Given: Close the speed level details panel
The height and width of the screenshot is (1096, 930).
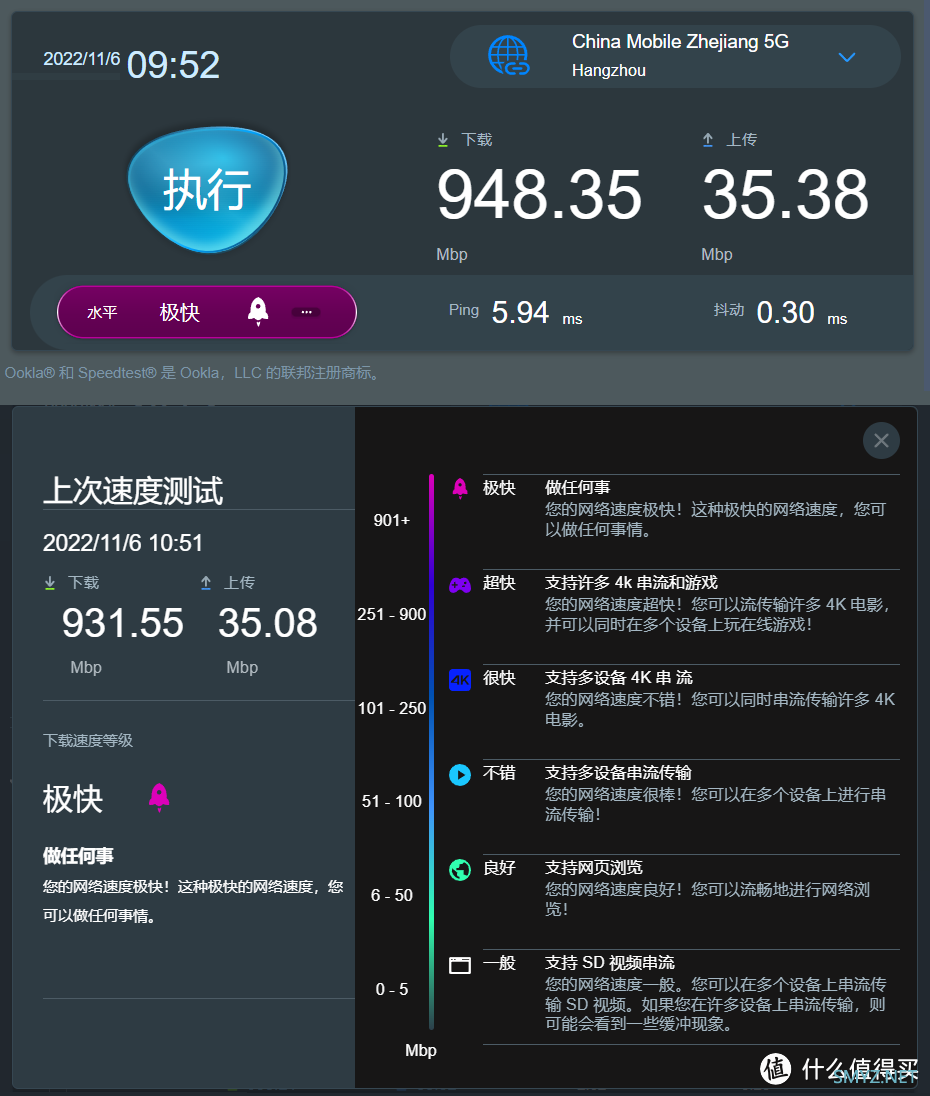Looking at the screenshot, I should pos(881,440).
